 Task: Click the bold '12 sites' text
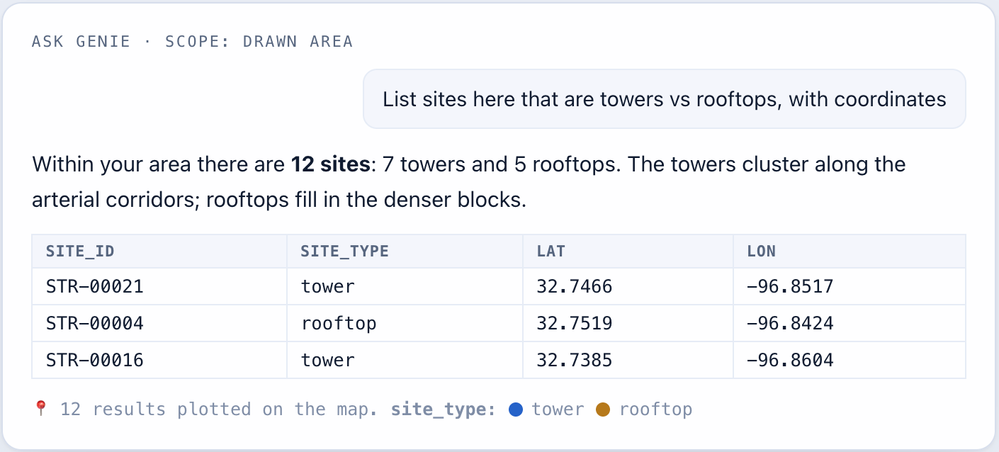coord(330,164)
